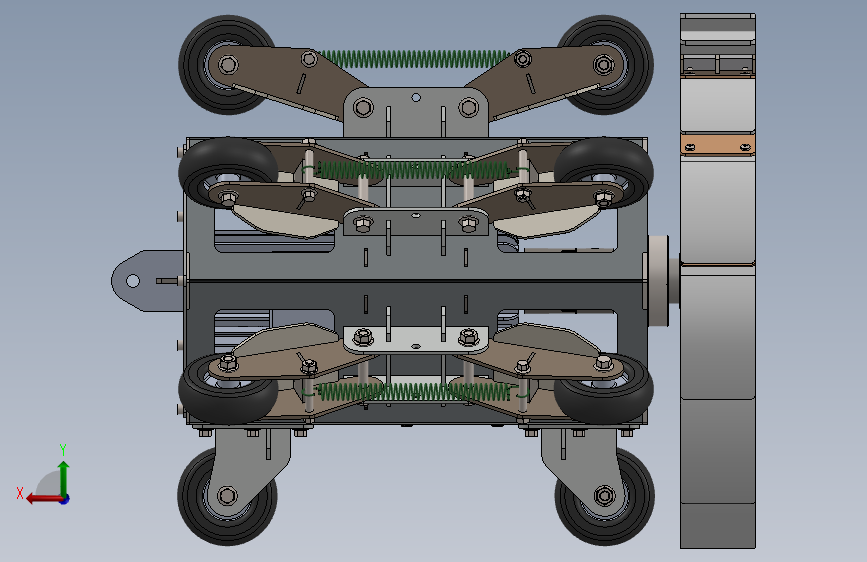Select the top-right outer guide wheel
This screenshot has width=867, height=562.
[604, 65]
